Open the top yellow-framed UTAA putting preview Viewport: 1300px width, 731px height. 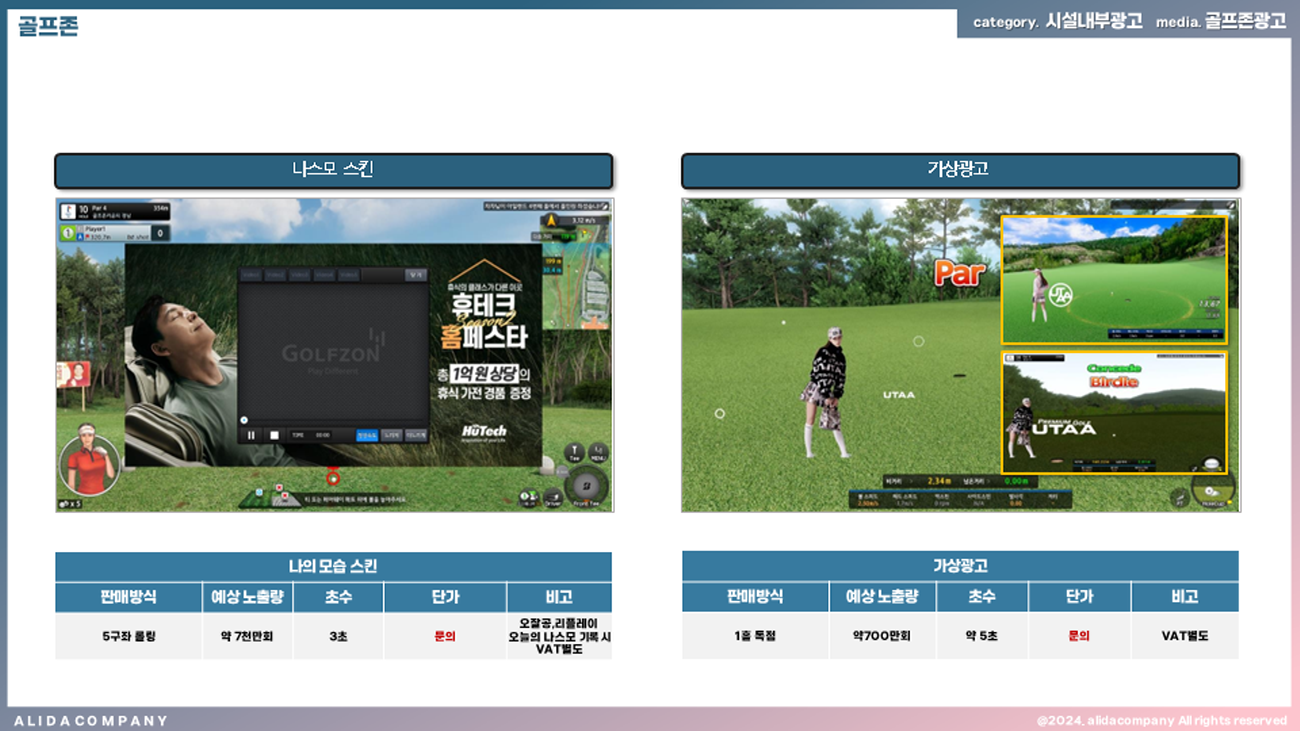[1113, 280]
